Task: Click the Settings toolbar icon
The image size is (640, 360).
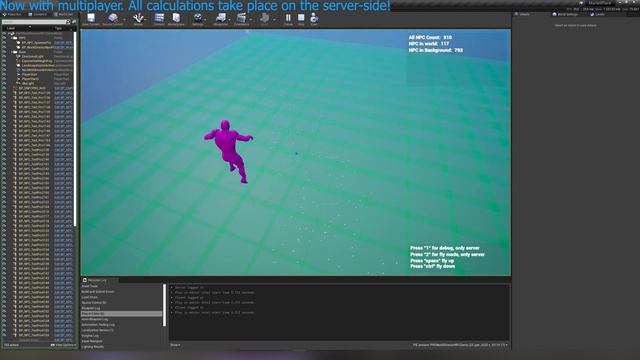Action: [x=198, y=18]
